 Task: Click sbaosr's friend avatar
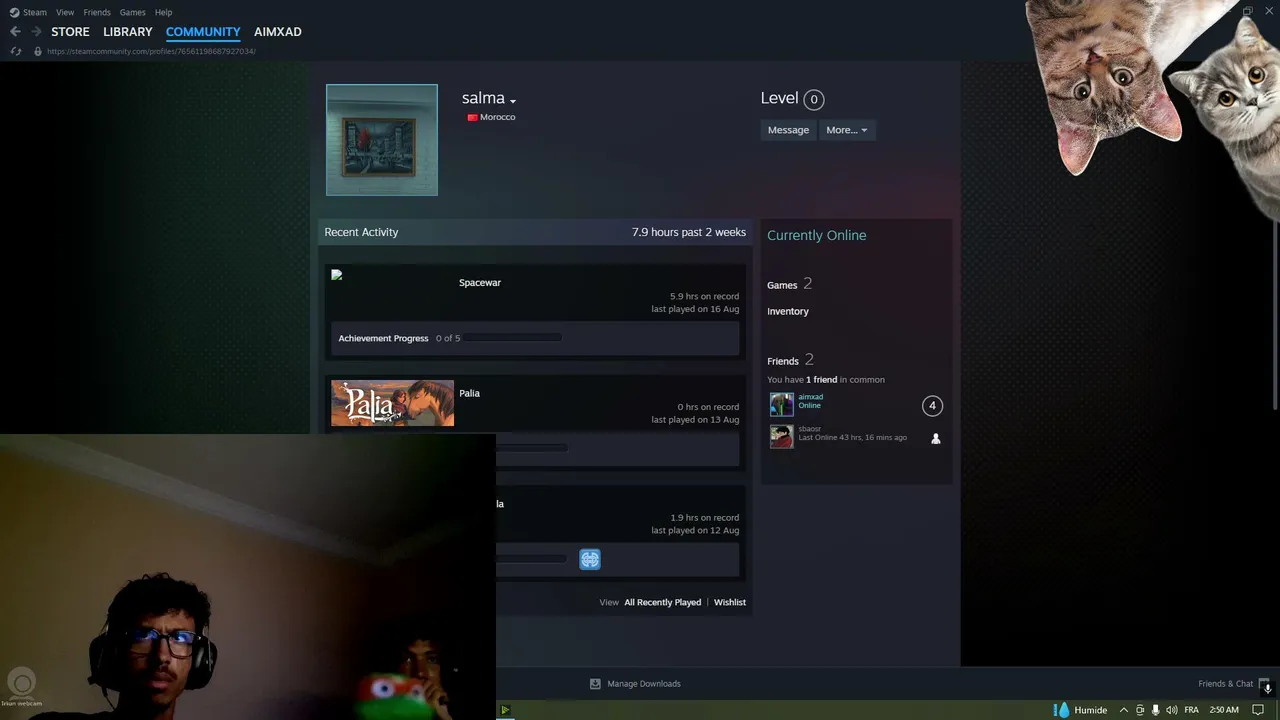782,436
